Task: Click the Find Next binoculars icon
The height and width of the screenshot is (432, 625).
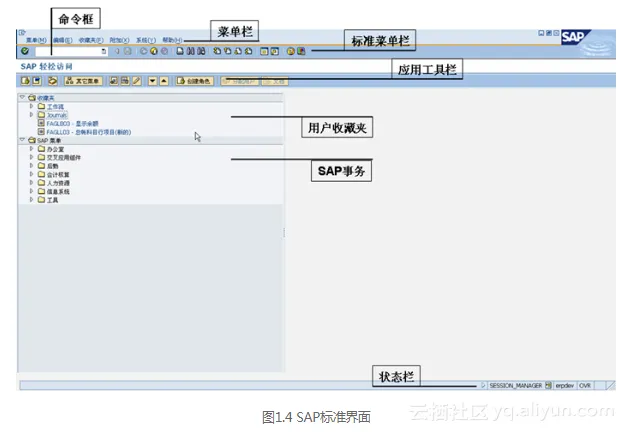Action: [201, 51]
